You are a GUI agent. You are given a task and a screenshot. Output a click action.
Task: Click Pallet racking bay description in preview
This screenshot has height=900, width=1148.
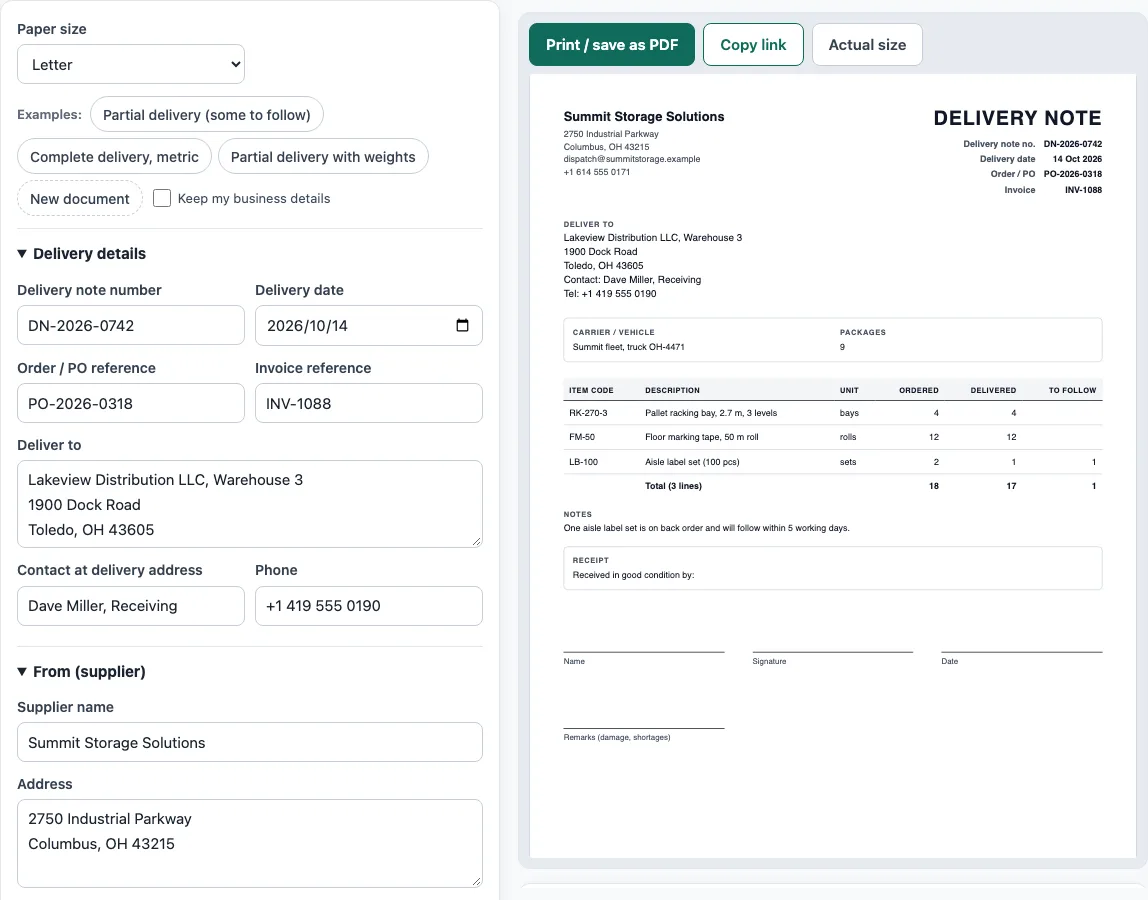(x=711, y=413)
